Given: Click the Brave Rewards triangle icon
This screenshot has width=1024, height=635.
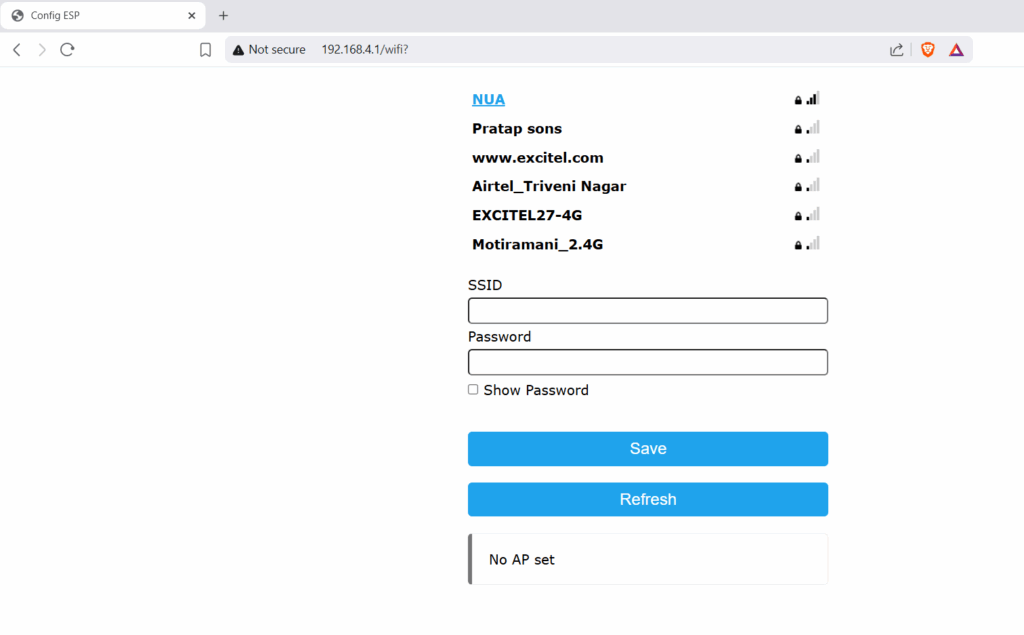Looking at the screenshot, I should (x=956, y=50).
